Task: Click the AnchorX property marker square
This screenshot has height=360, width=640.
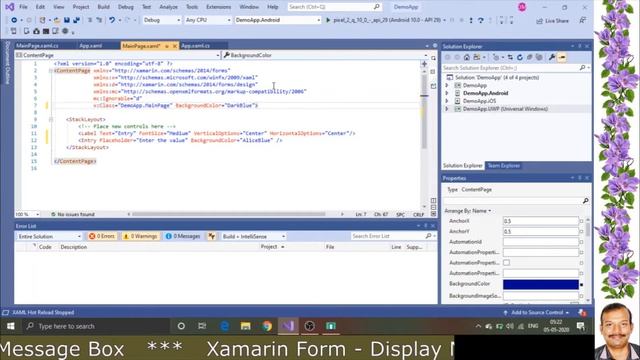Action: coord(582,221)
